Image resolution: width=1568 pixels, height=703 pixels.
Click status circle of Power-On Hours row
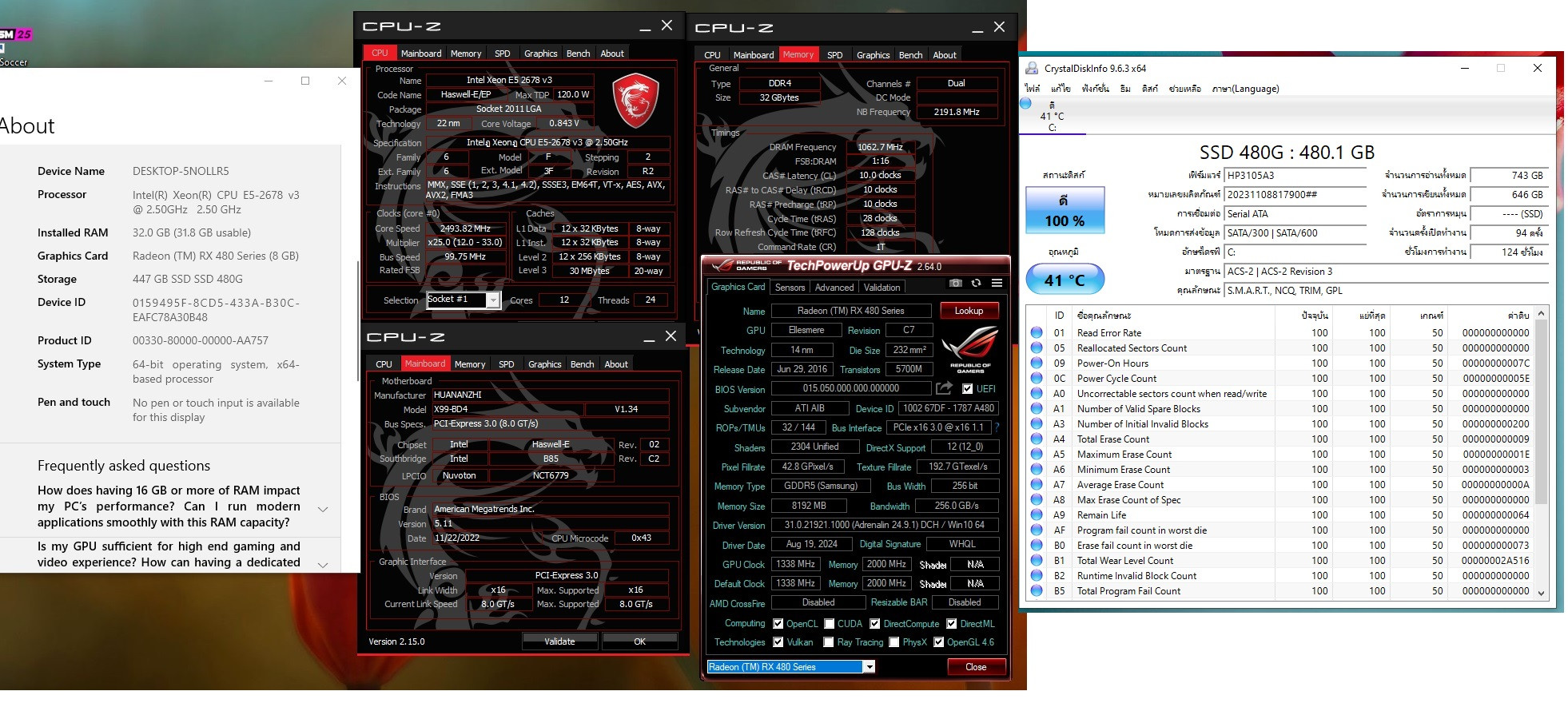1037,363
